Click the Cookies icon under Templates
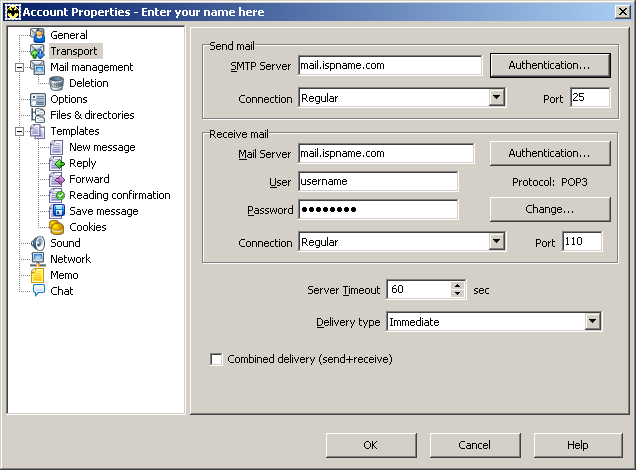This screenshot has height=470, width=636. point(57,227)
